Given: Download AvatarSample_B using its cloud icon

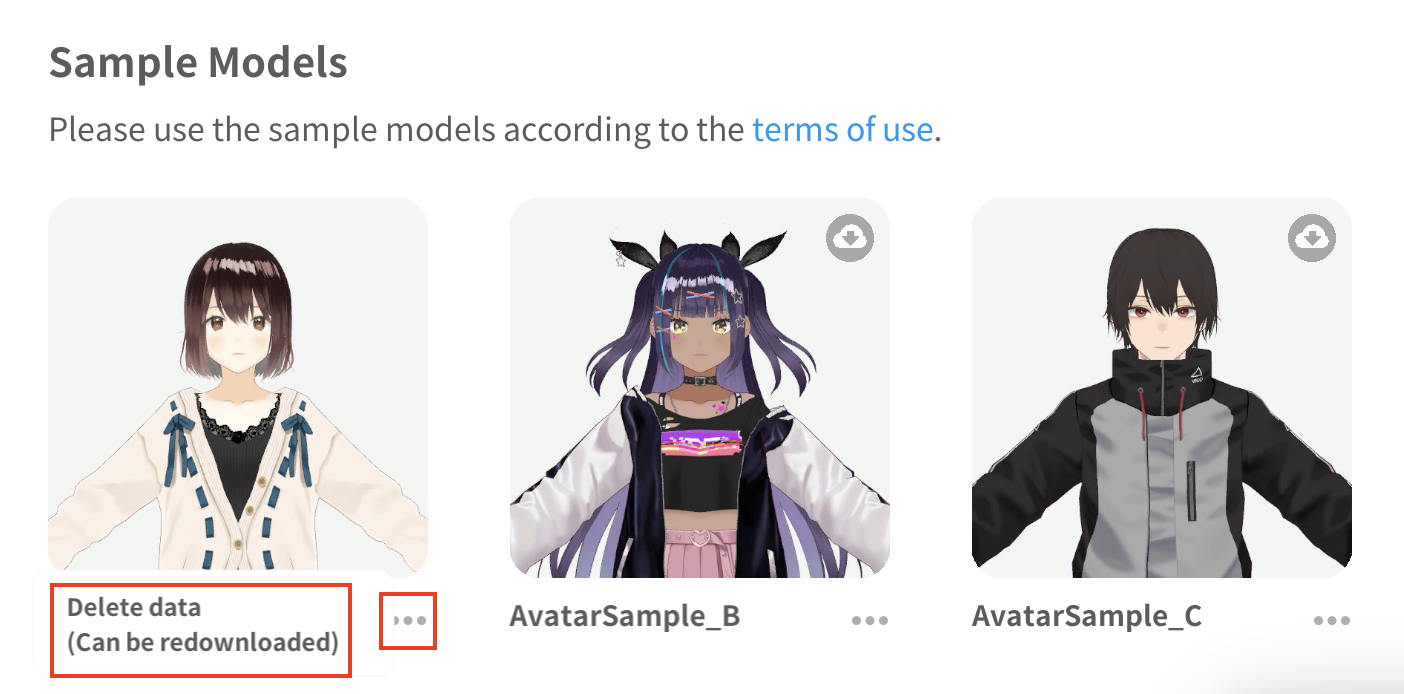Looking at the screenshot, I should coord(850,238).
